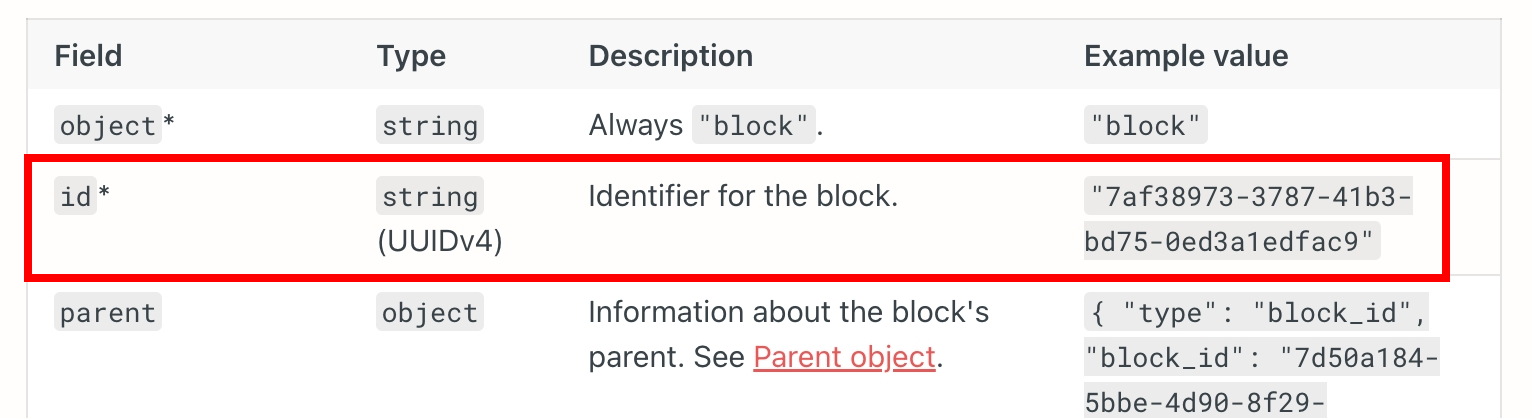Image resolution: width=1532 pixels, height=418 pixels.
Task: Click the Type column header
Action: coord(411,56)
